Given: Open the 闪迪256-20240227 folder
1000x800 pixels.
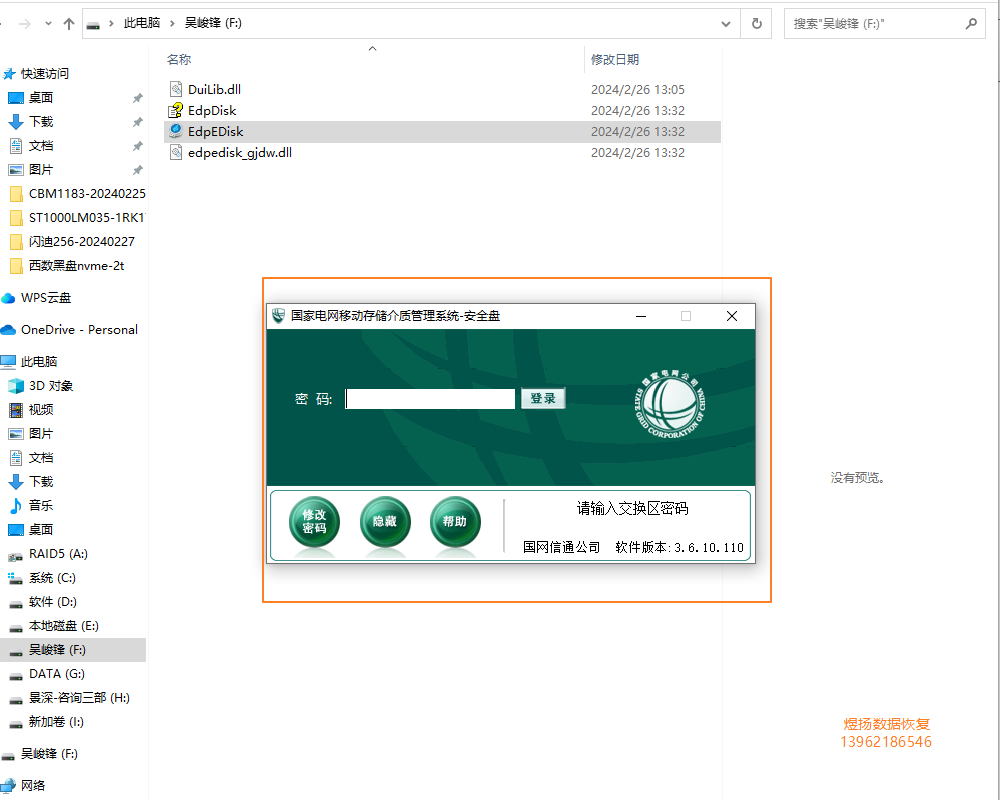Looking at the screenshot, I should [x=82, y=242].
